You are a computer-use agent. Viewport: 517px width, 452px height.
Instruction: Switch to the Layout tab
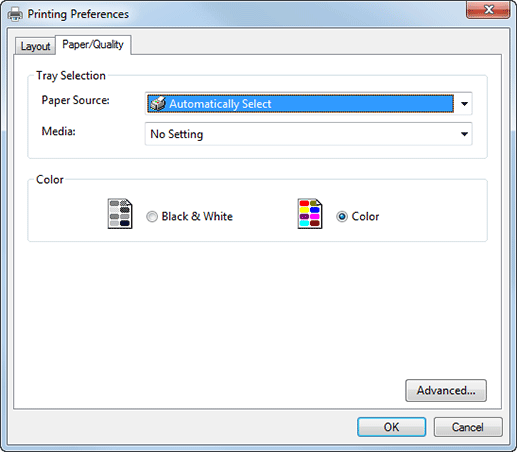click(x=35, y=46)
